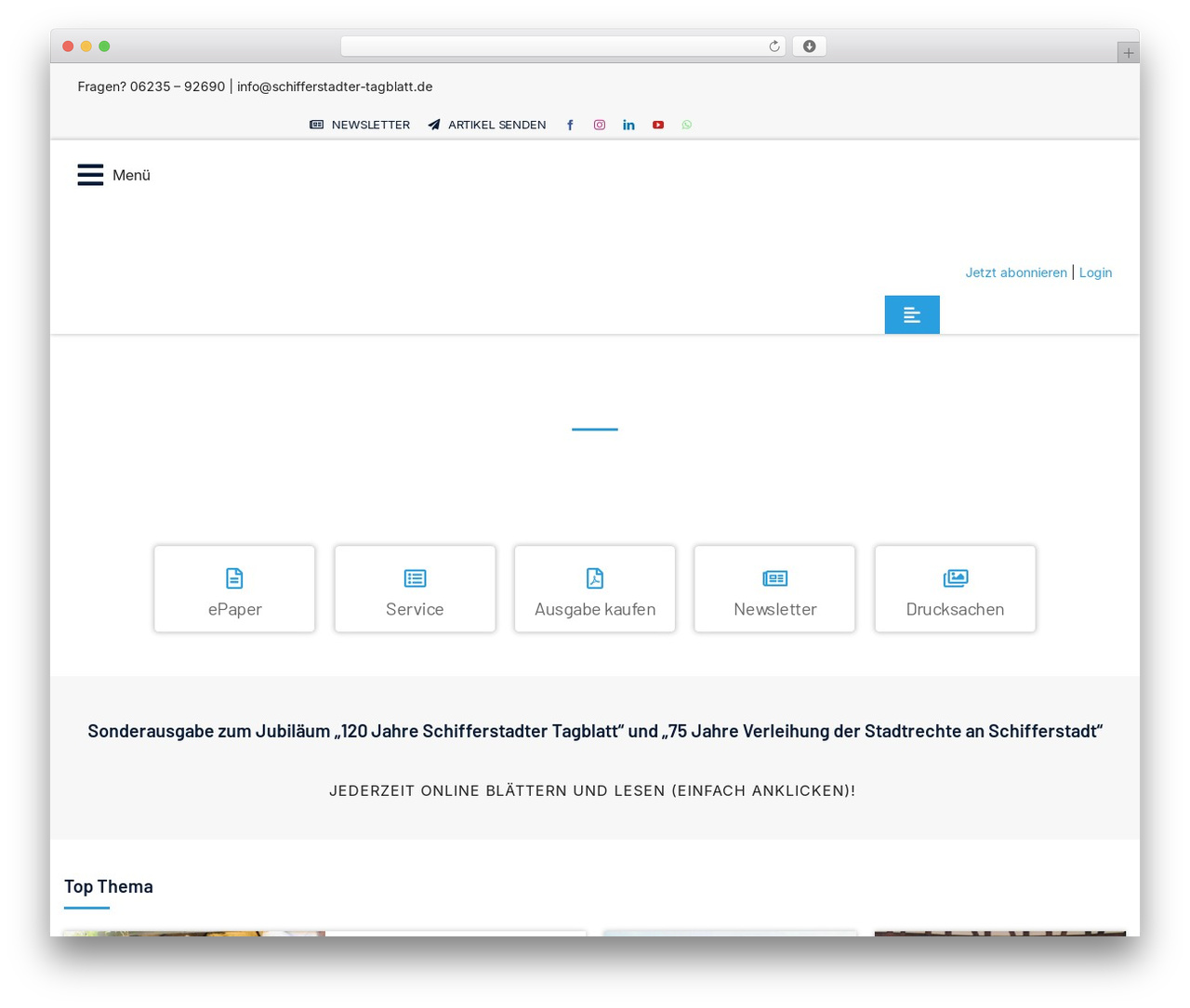
Task: Click the Menü label text
Action: coord(131,175)
